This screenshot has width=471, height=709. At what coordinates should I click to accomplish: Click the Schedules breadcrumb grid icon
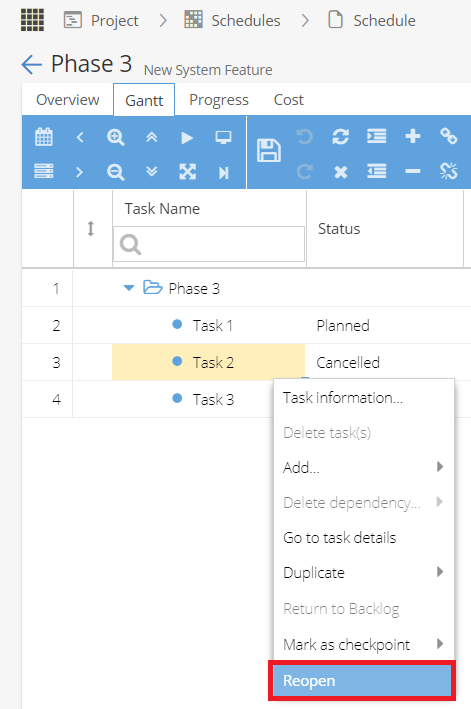193,20
